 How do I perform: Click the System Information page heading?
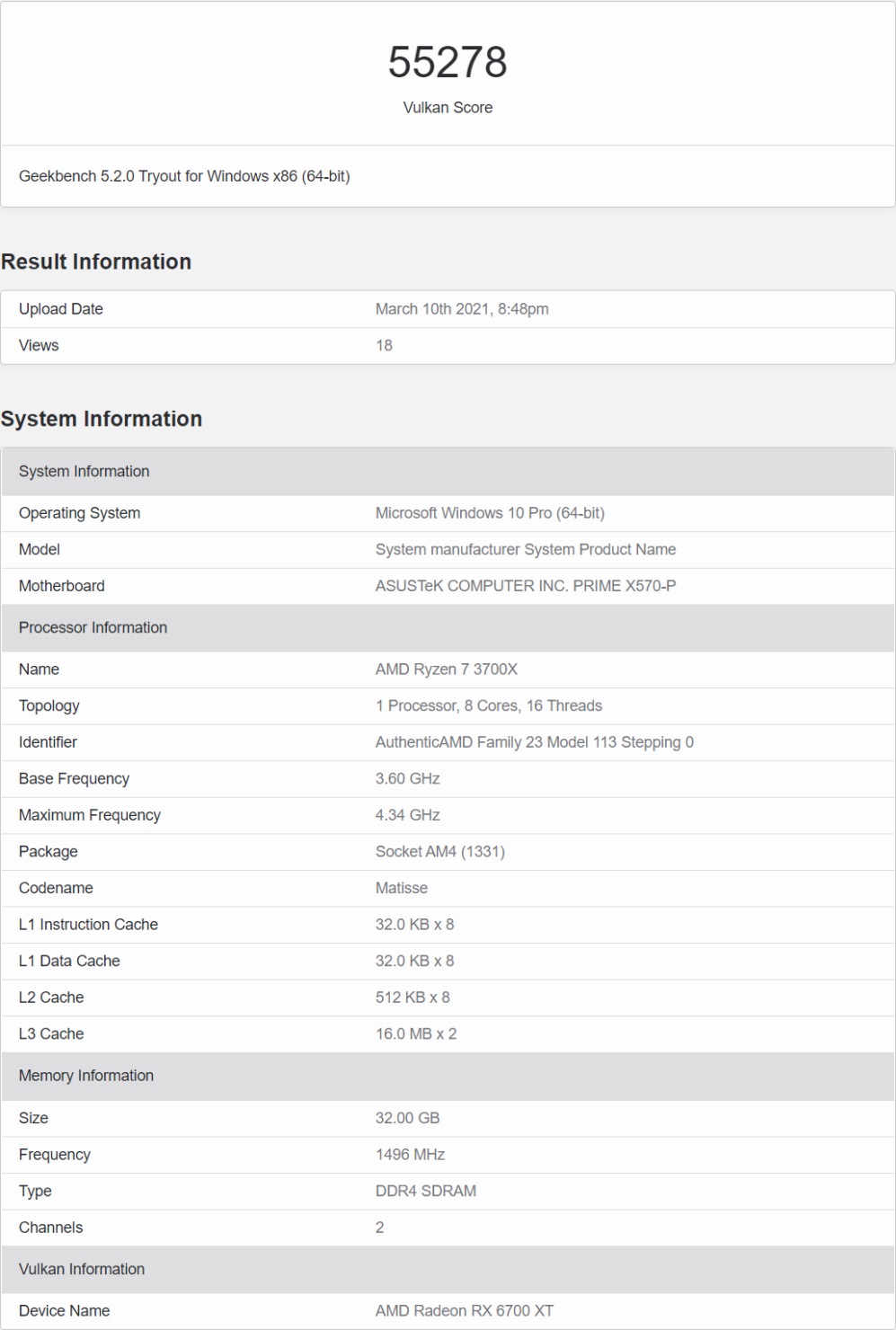pyautogui.click(x=102, y=419)
